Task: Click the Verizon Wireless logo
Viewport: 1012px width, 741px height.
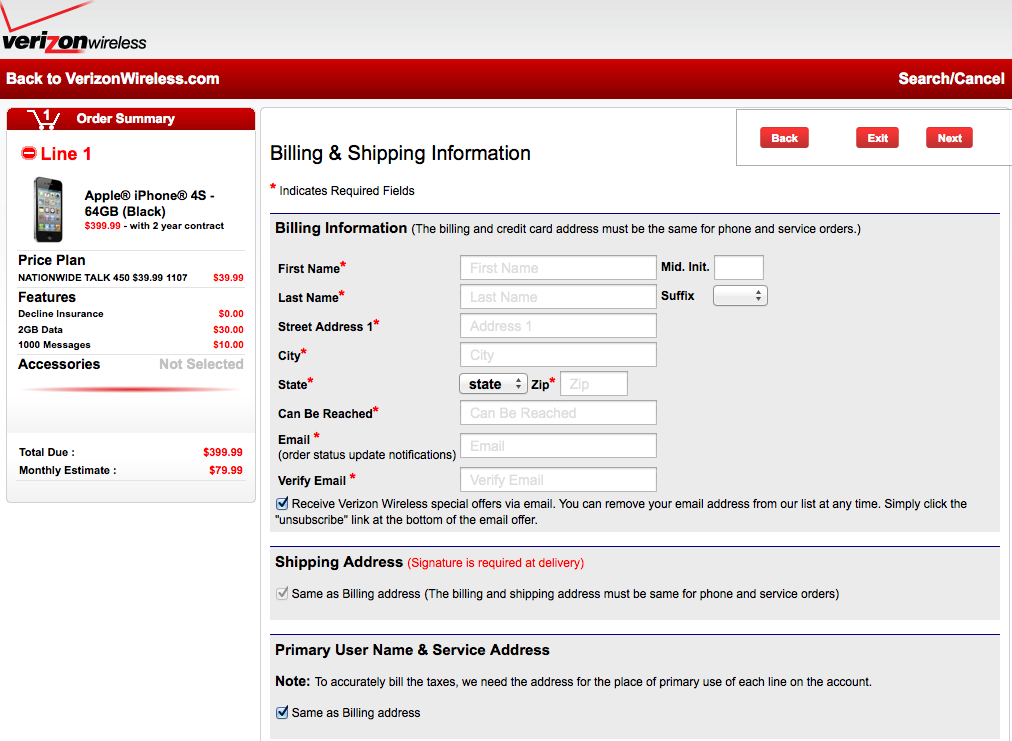Action: click(x=74, y=28)
